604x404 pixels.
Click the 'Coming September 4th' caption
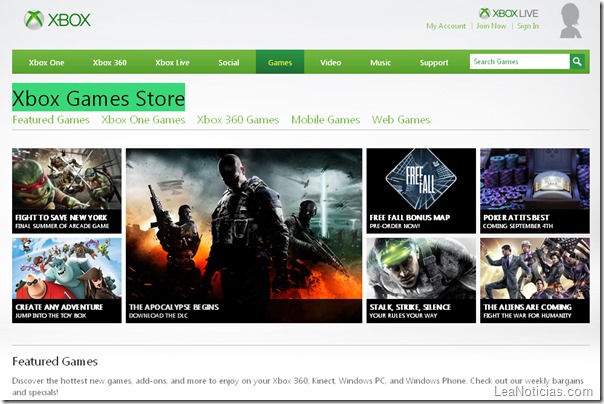pyautogui.click(x=518, y=226)
